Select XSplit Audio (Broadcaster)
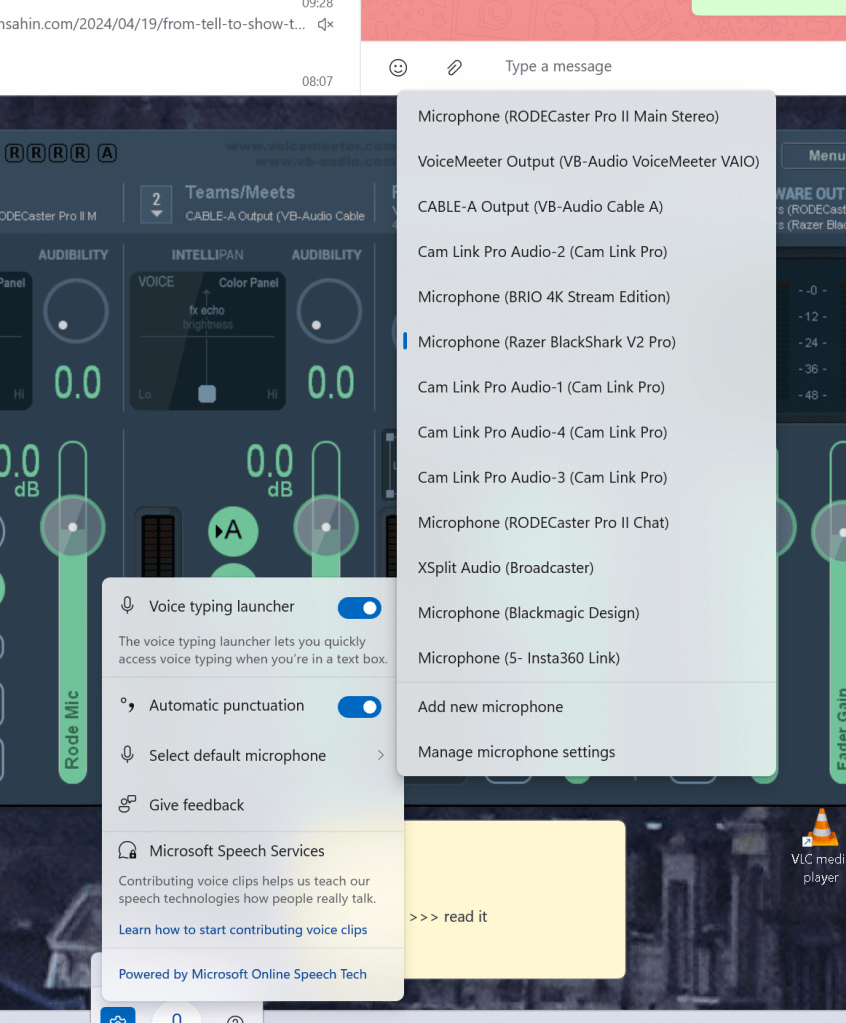Image resolution: width=846 pixels, height=1023 pixels. pos(586,568)
